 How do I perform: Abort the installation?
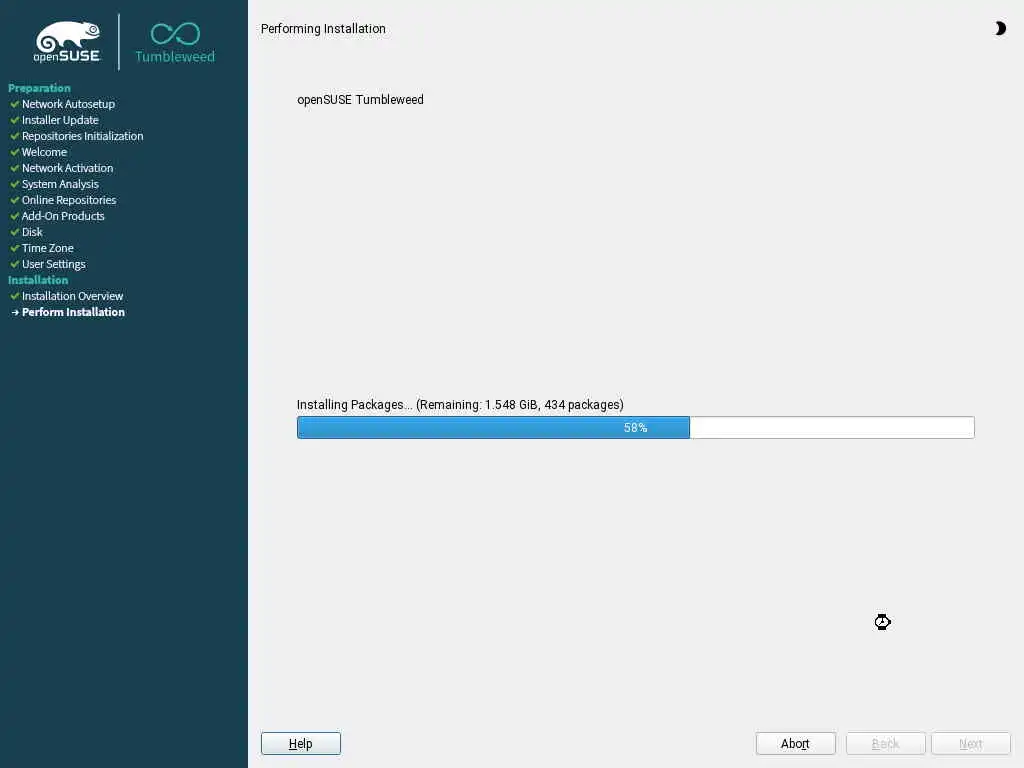coord(795,743)
